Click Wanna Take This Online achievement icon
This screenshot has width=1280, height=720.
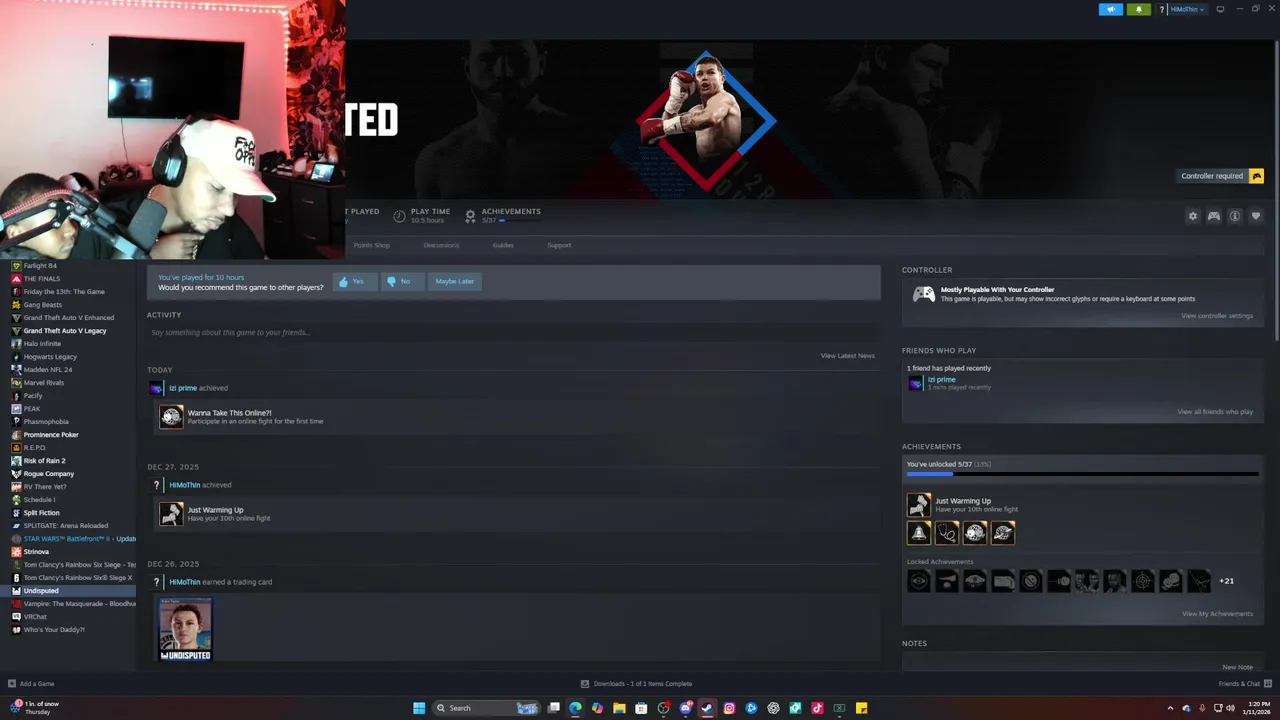tap(172, 417)
